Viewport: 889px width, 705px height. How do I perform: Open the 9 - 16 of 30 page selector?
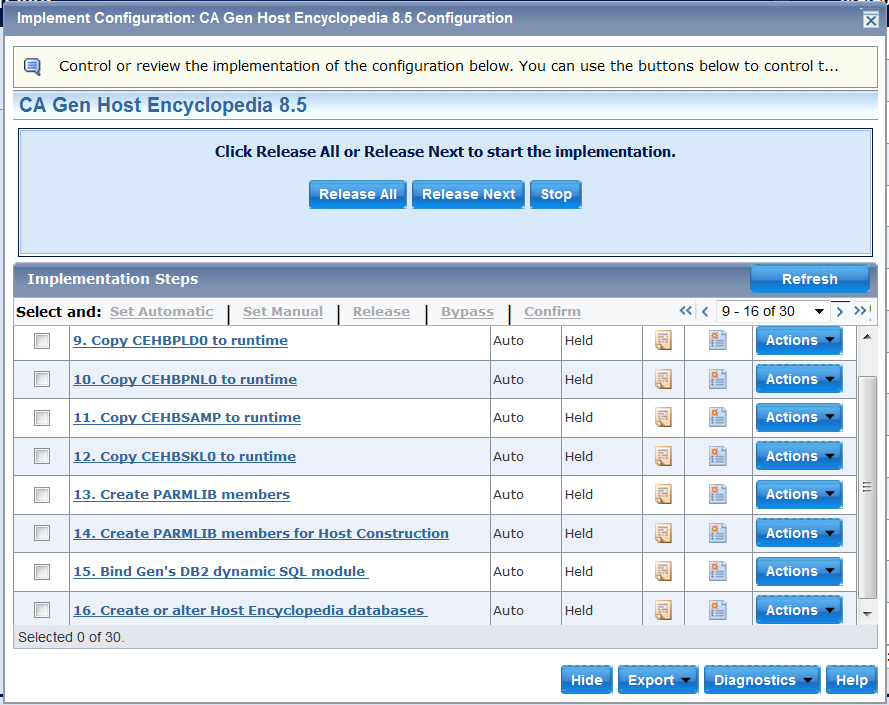pos(772,311)
